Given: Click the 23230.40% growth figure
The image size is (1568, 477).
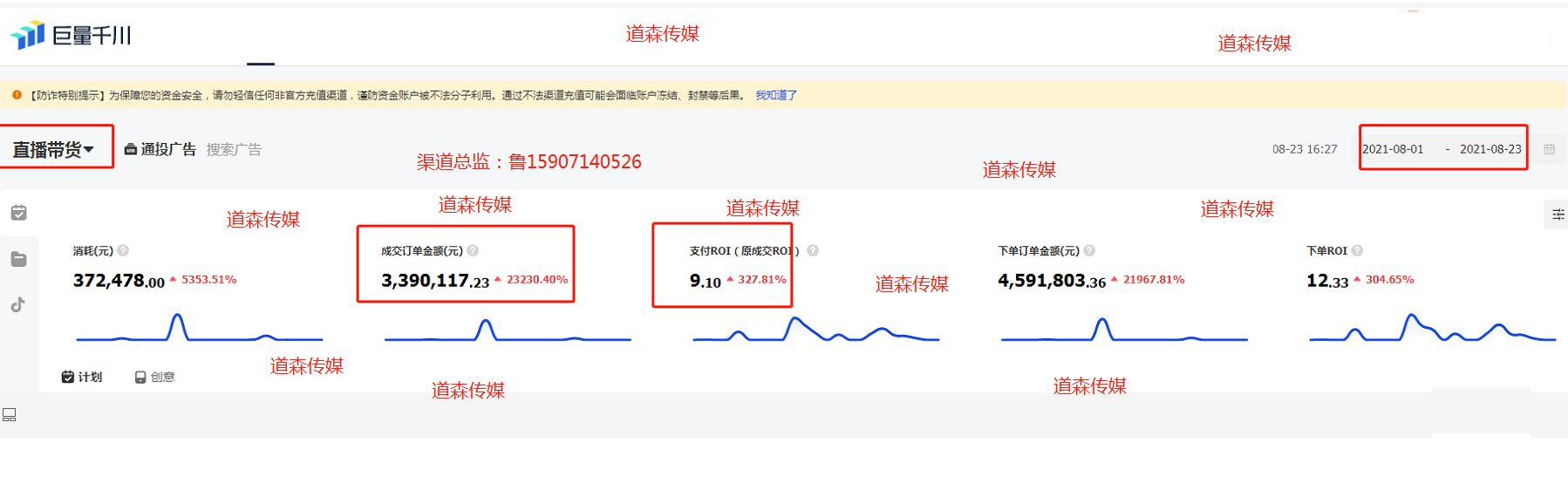Looking at the screenshot, I should click(537, 280).
